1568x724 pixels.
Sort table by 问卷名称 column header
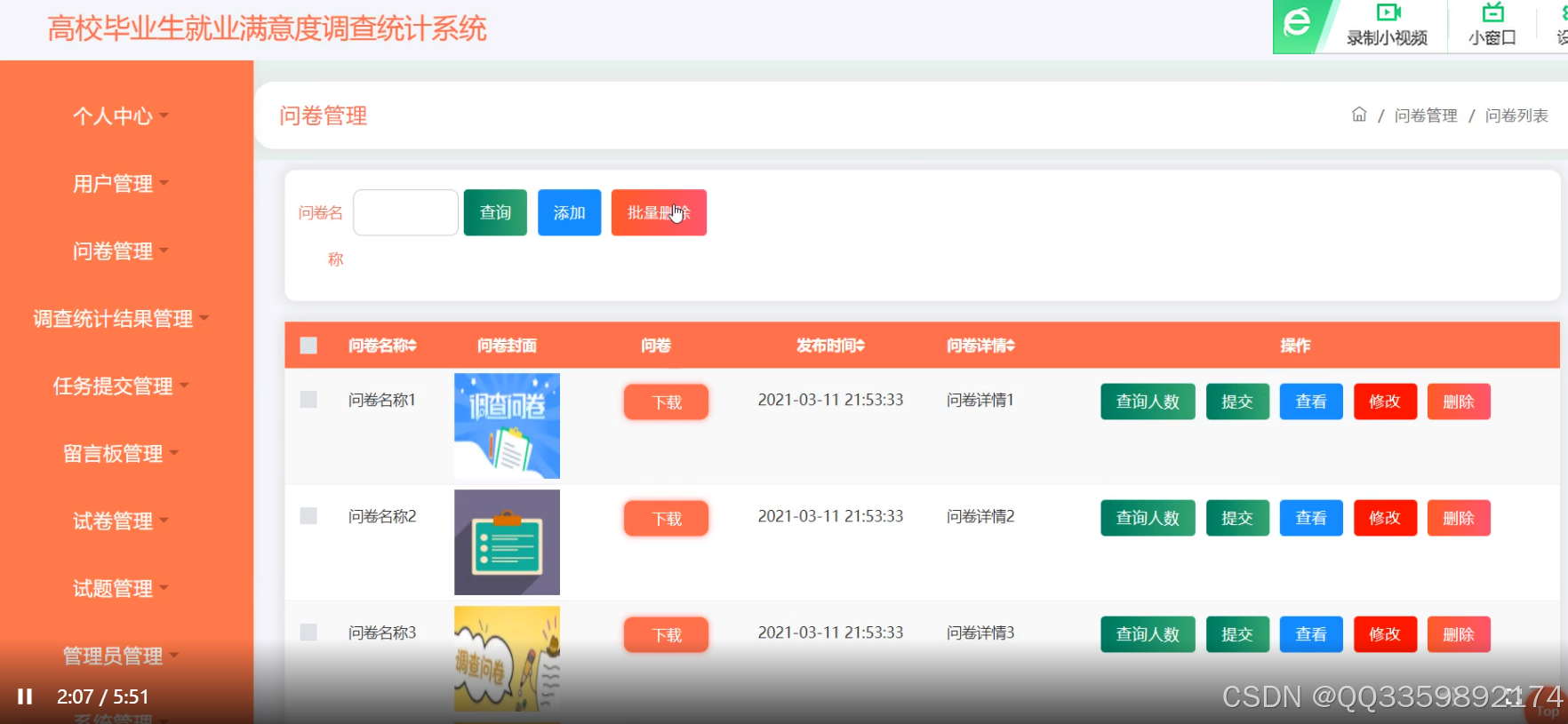[x=382, y=346]
